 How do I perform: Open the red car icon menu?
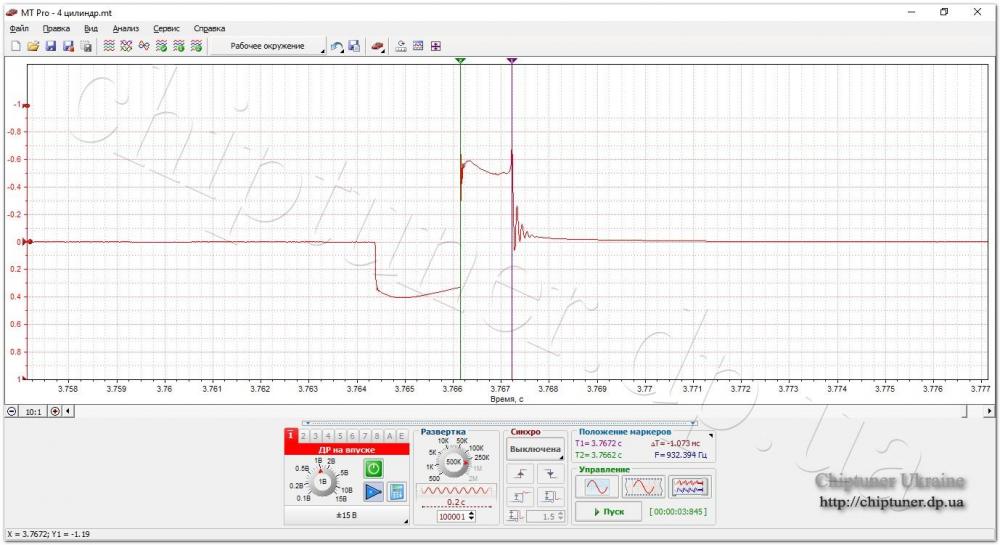[378, 46]
